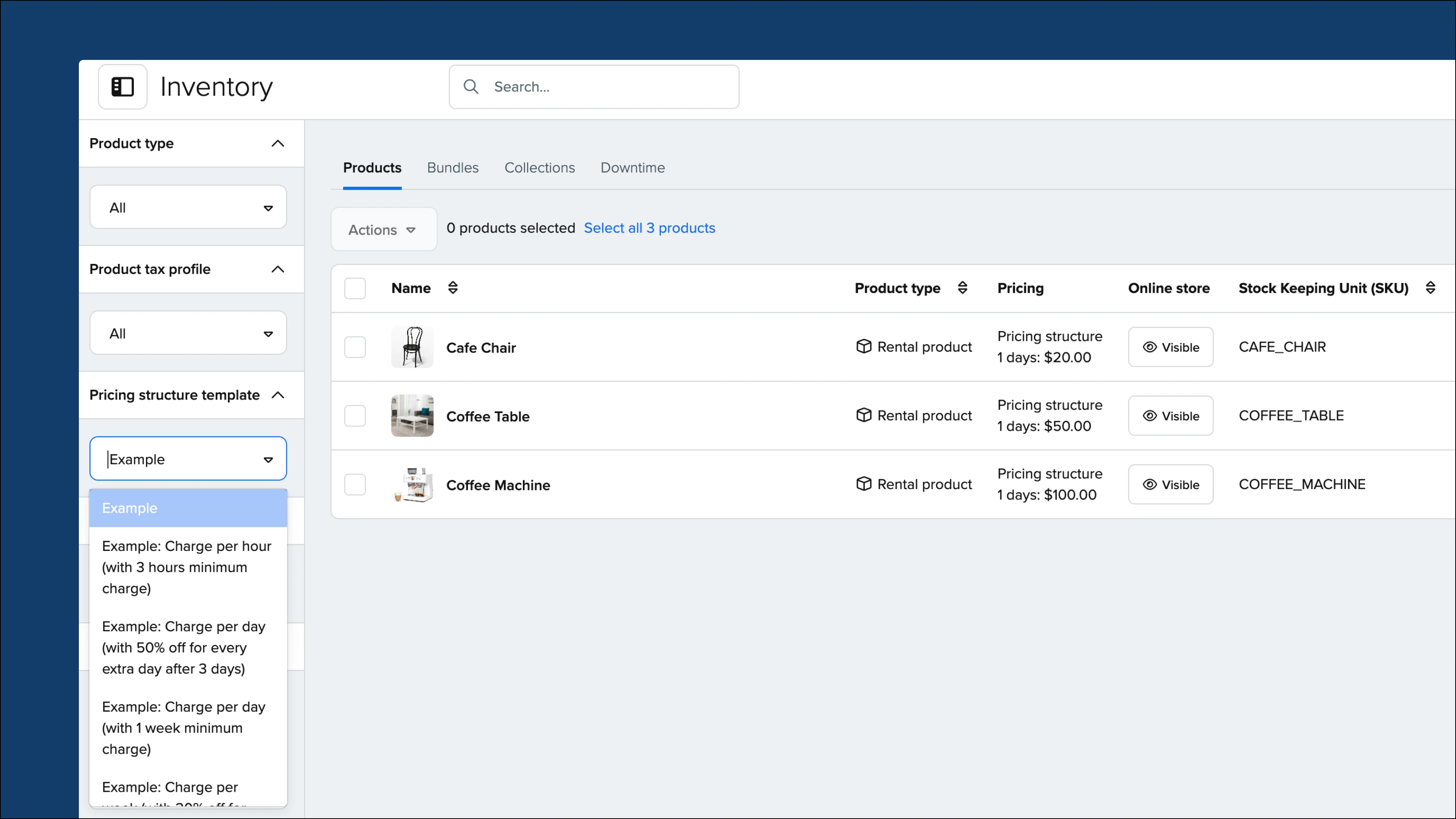Select the Cafe Chair row checkbox
Viewport: 1456px width, 819px height.
pyautogui.click(x=355, y=347)
